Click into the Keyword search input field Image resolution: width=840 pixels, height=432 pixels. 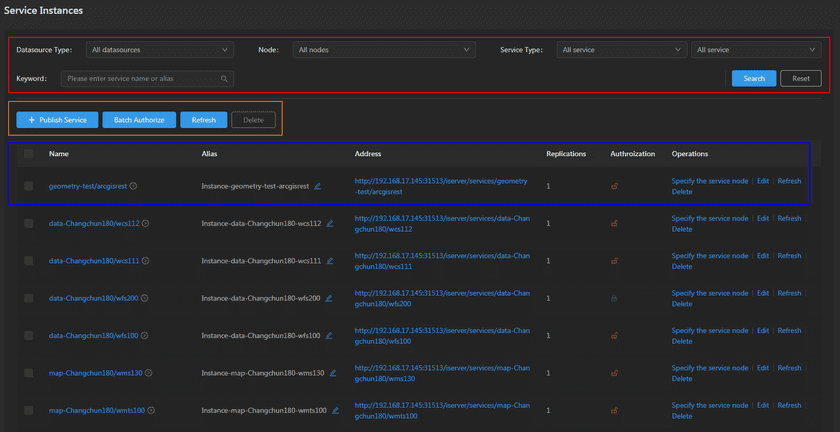pyautogui.click(x=140, y=78)
